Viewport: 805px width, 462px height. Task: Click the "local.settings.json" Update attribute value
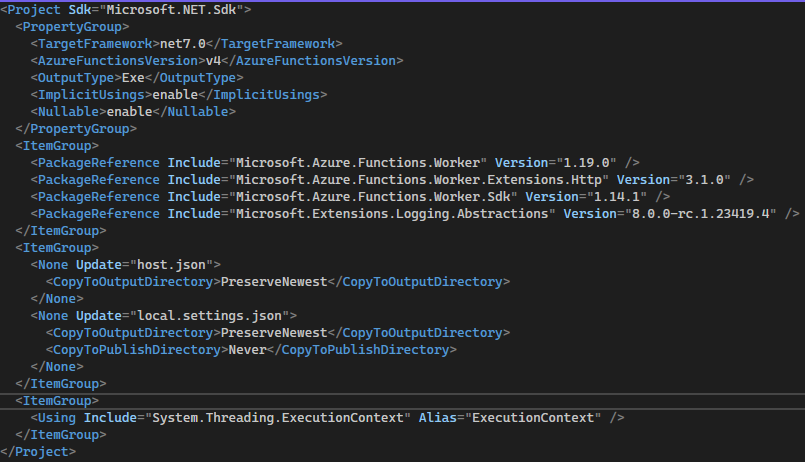[209, 315]
